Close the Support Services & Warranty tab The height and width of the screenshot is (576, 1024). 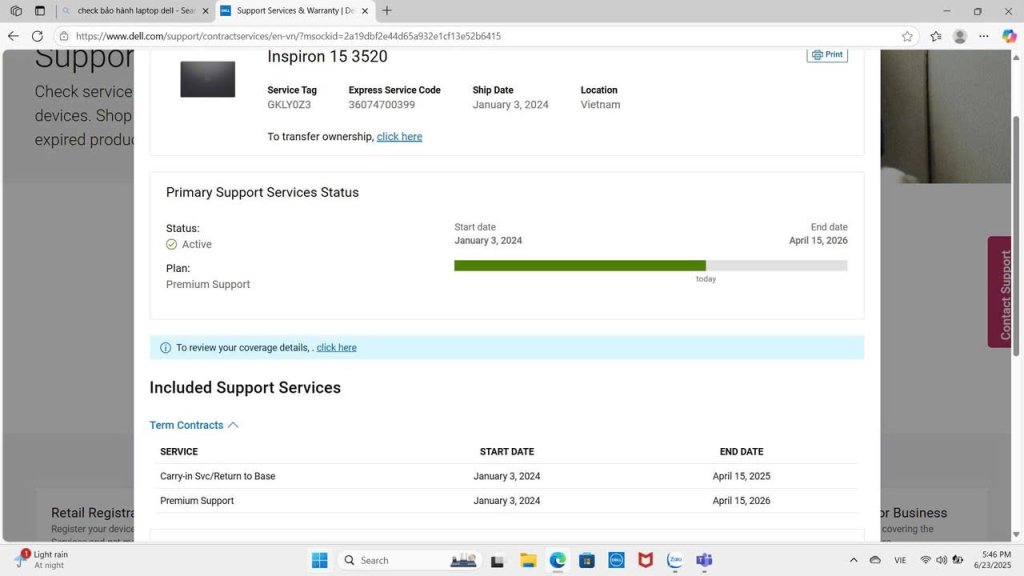(365, 10)
